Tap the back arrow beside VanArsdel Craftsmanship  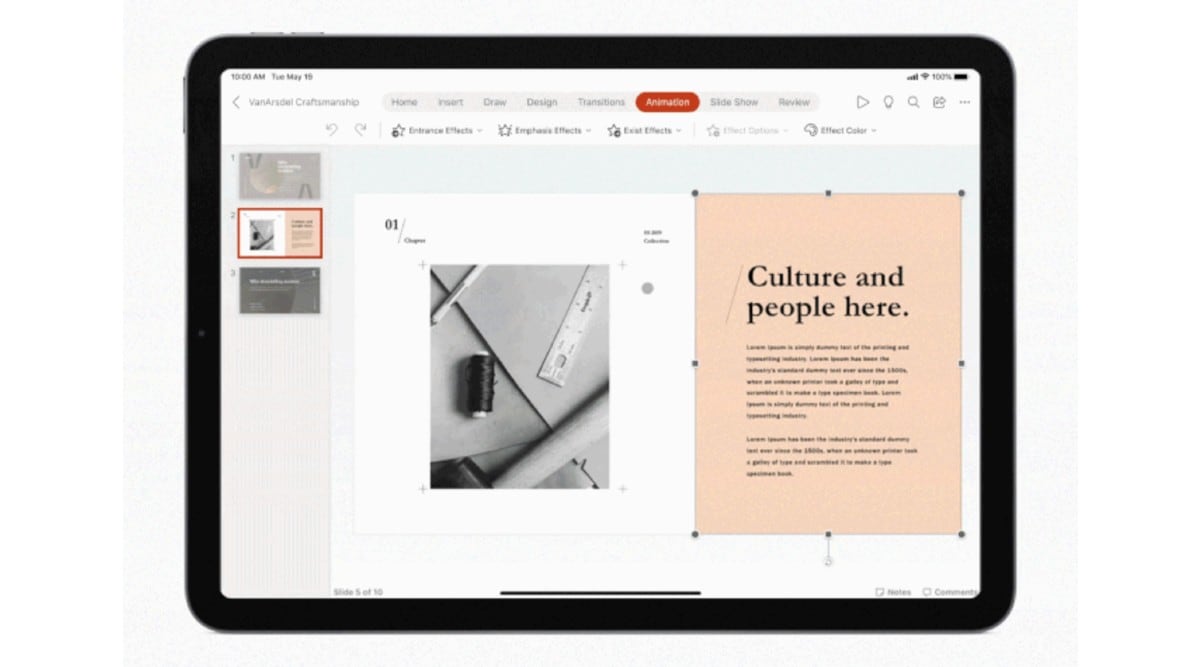[236, 102]
